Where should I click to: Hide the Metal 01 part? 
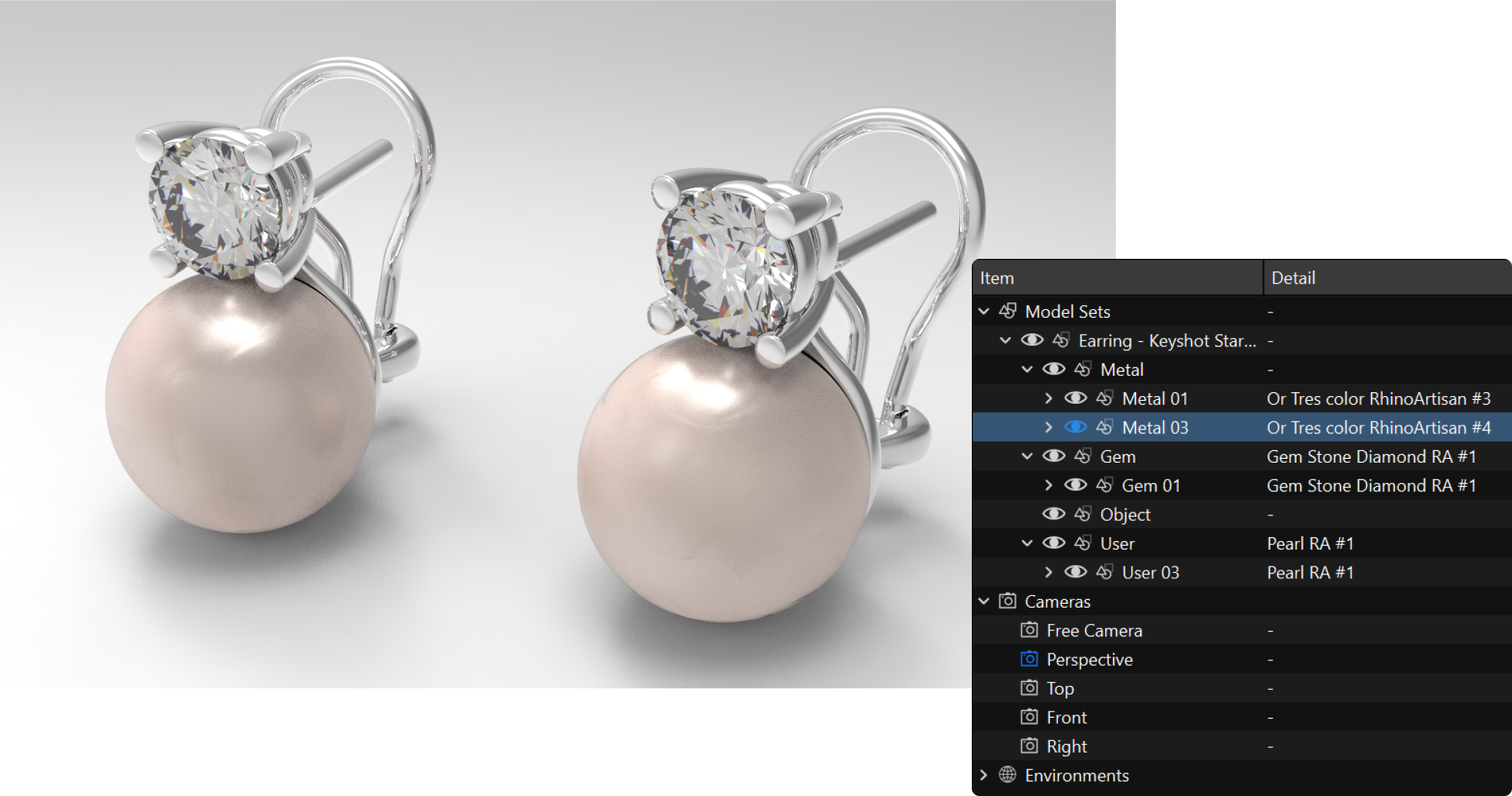[x=1075, y=398]
